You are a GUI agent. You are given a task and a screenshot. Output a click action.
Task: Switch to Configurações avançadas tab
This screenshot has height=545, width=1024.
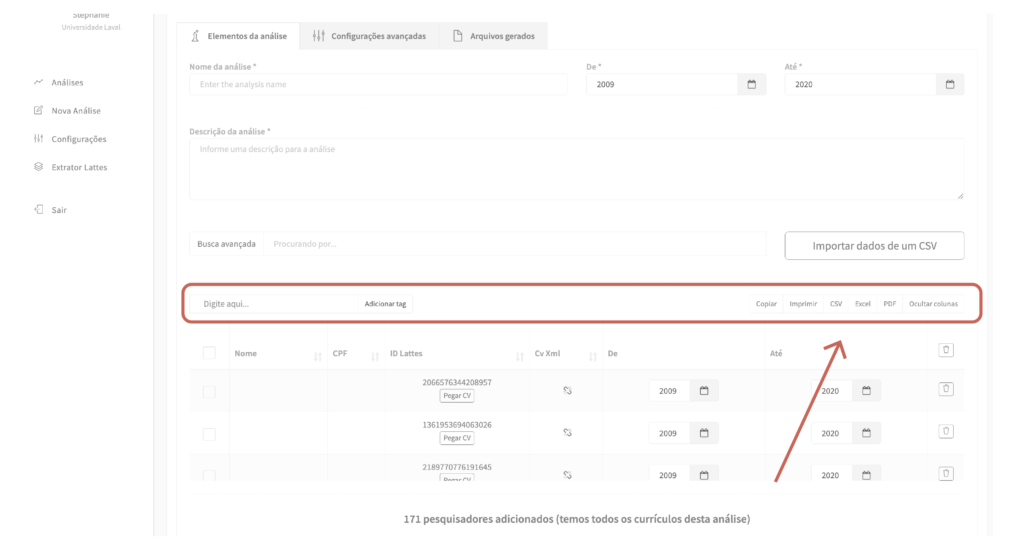(369, 36)
